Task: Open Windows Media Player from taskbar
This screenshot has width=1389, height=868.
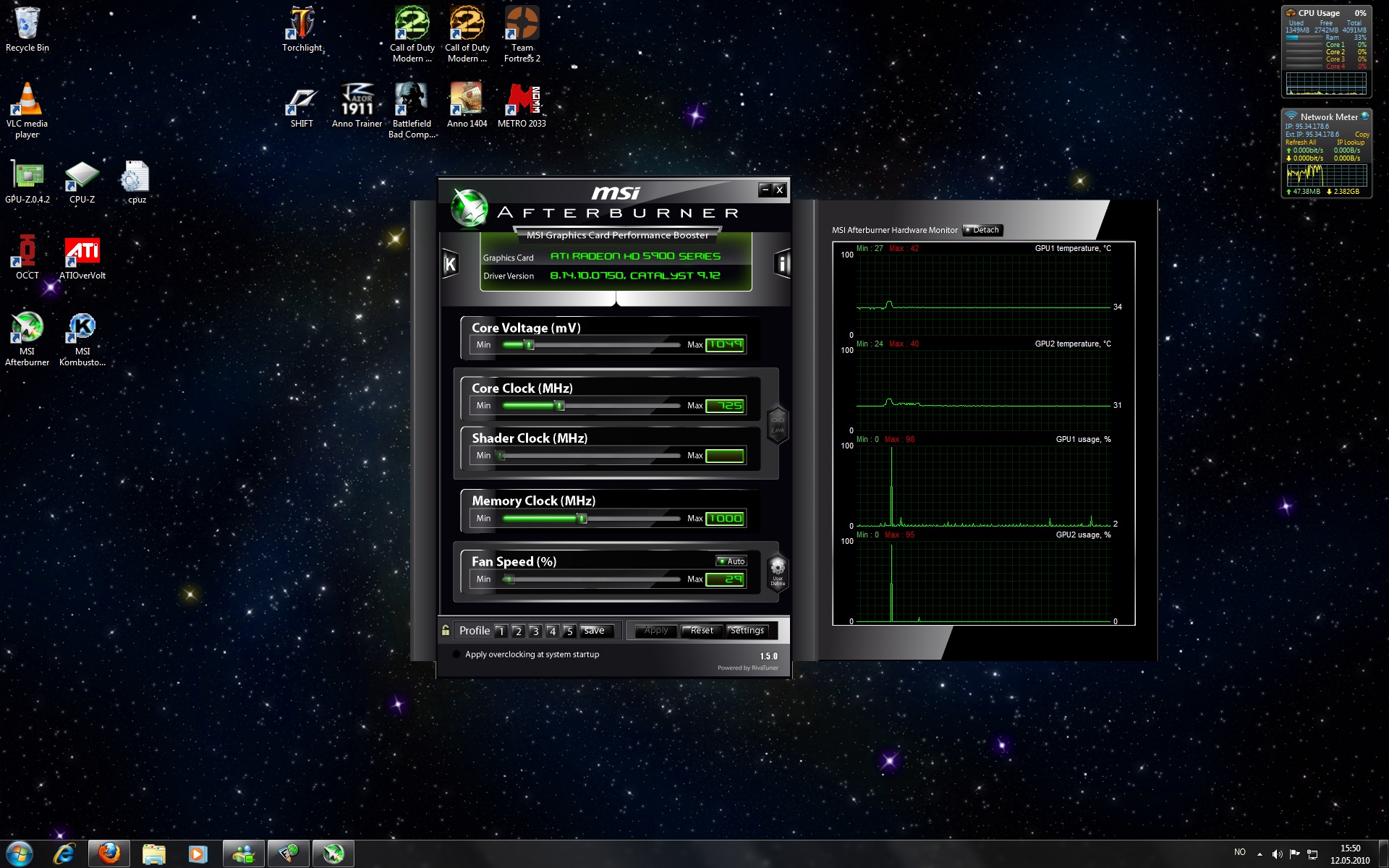Action: pyautogui.click(x=197, y=854)
